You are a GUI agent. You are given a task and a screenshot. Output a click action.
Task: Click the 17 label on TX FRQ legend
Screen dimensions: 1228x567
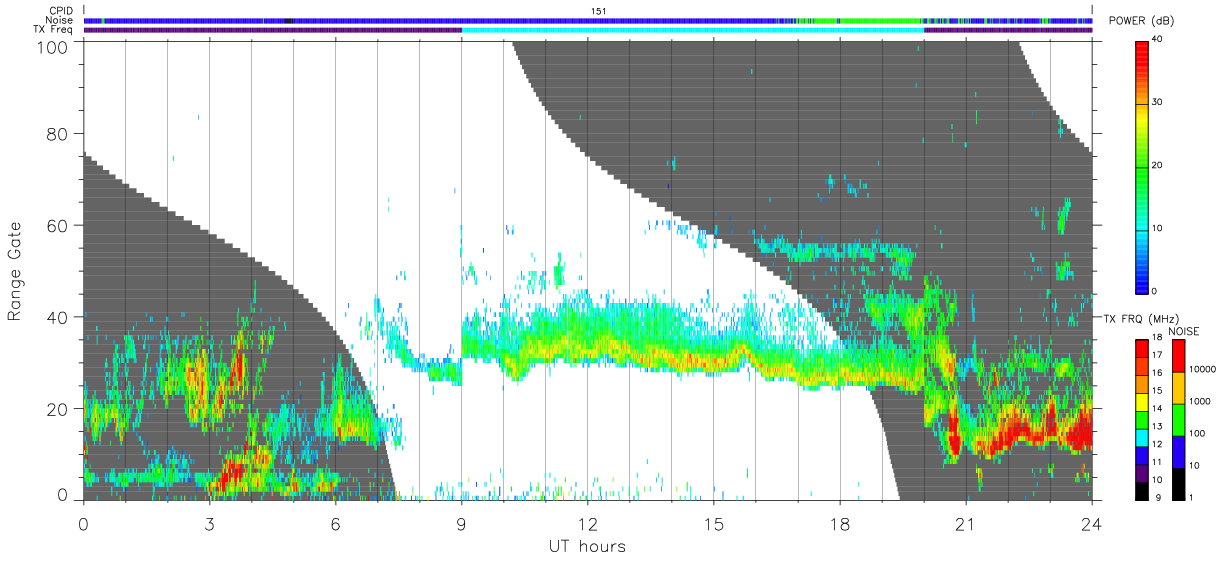tap(1158, 355)
